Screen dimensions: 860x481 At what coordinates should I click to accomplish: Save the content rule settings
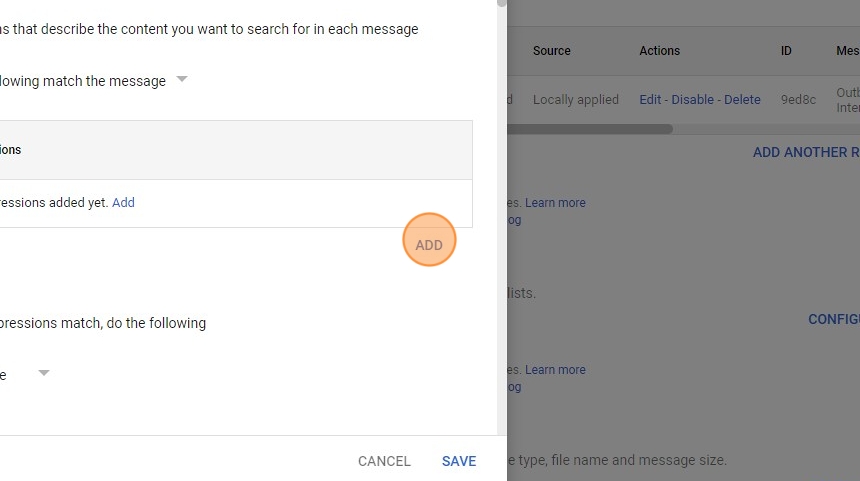pos(459,461)
